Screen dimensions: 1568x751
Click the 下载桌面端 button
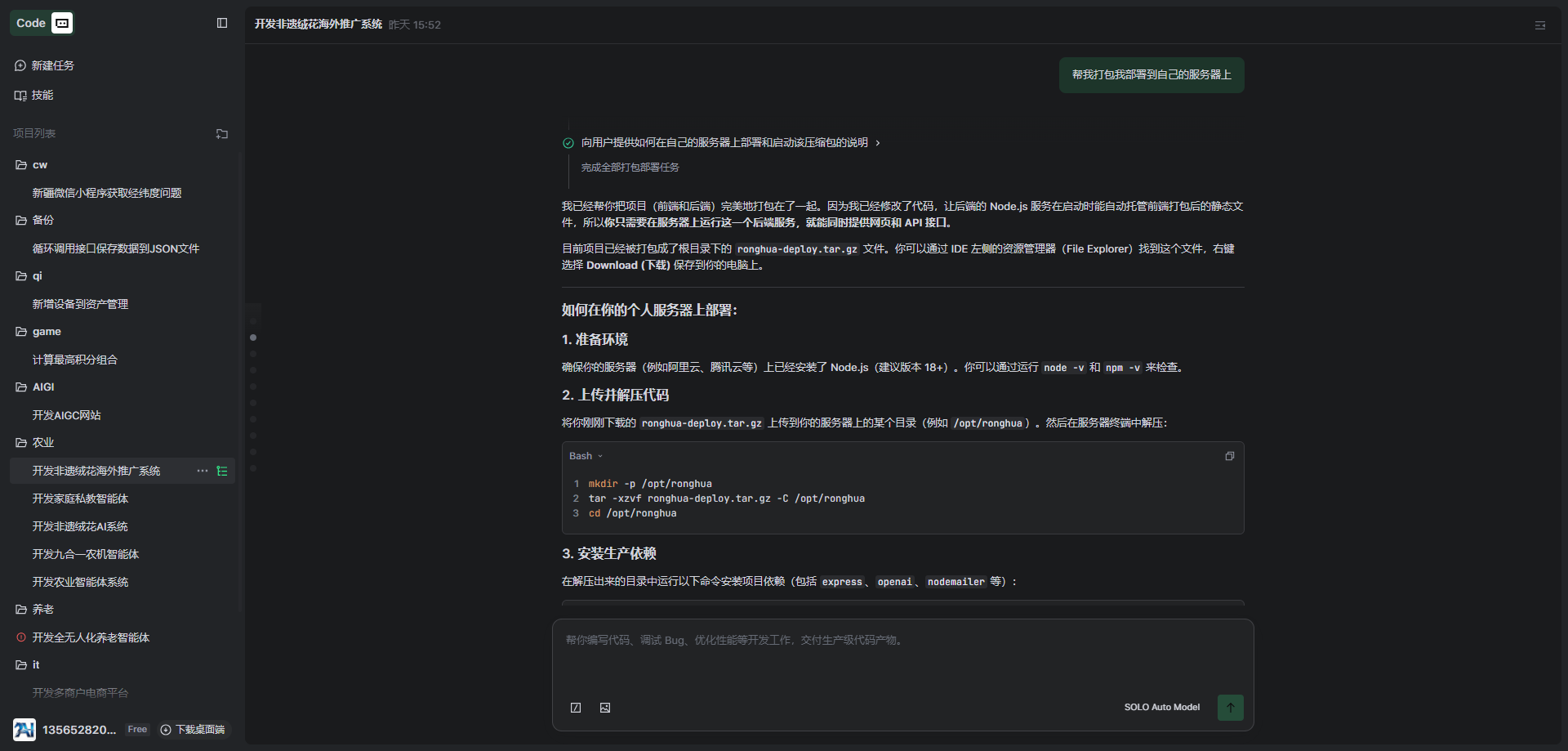194,730
